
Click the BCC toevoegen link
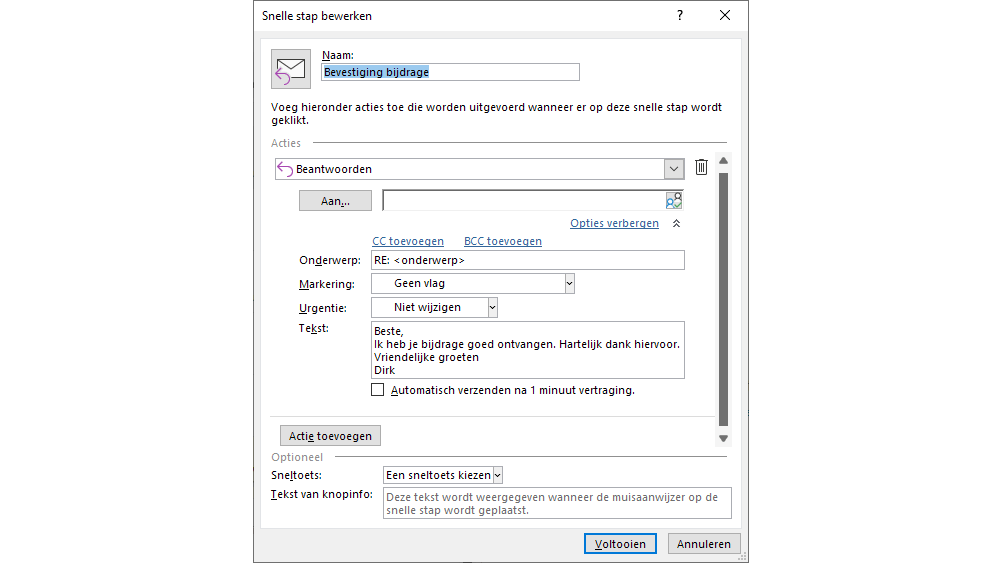click(503, 241)
